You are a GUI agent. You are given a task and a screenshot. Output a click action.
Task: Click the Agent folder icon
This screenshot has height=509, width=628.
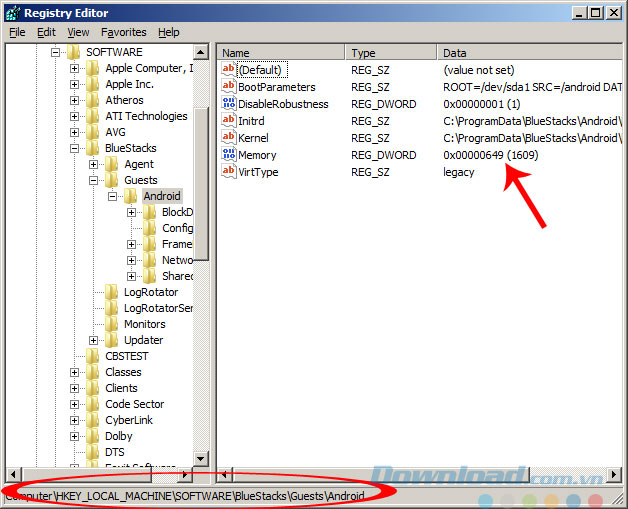(x=112, y=164)
